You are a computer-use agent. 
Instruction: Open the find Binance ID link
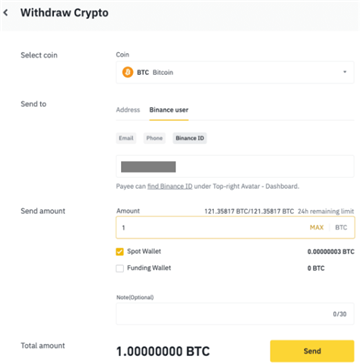pyautogui.click(x=170, y=186)
